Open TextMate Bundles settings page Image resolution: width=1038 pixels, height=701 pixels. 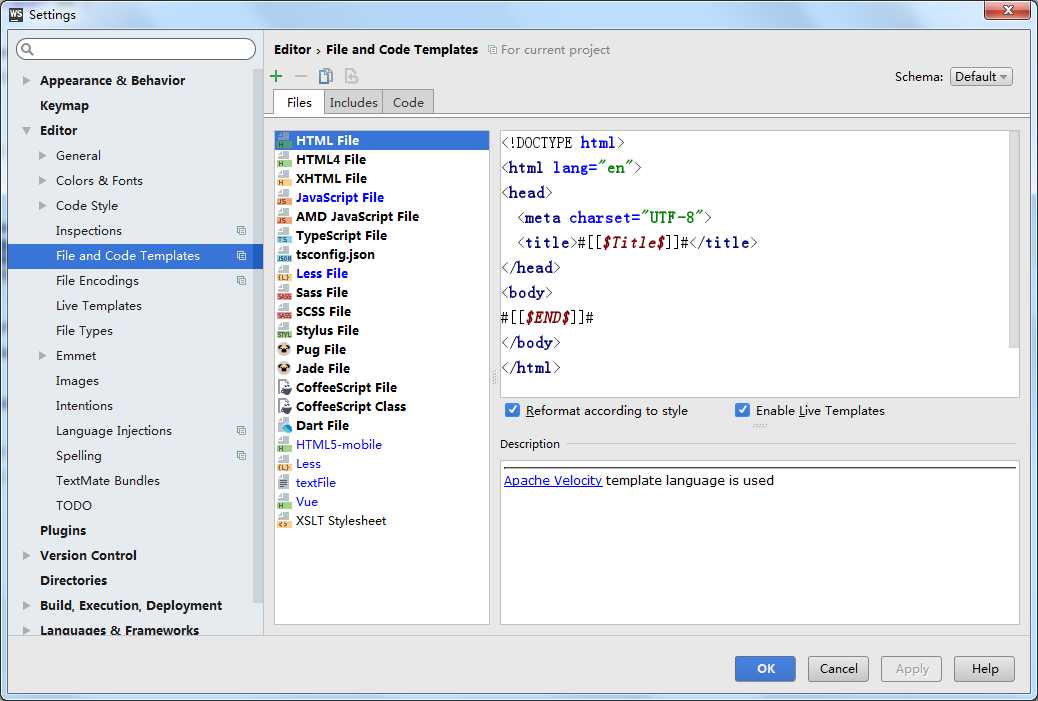pos(107,481)
